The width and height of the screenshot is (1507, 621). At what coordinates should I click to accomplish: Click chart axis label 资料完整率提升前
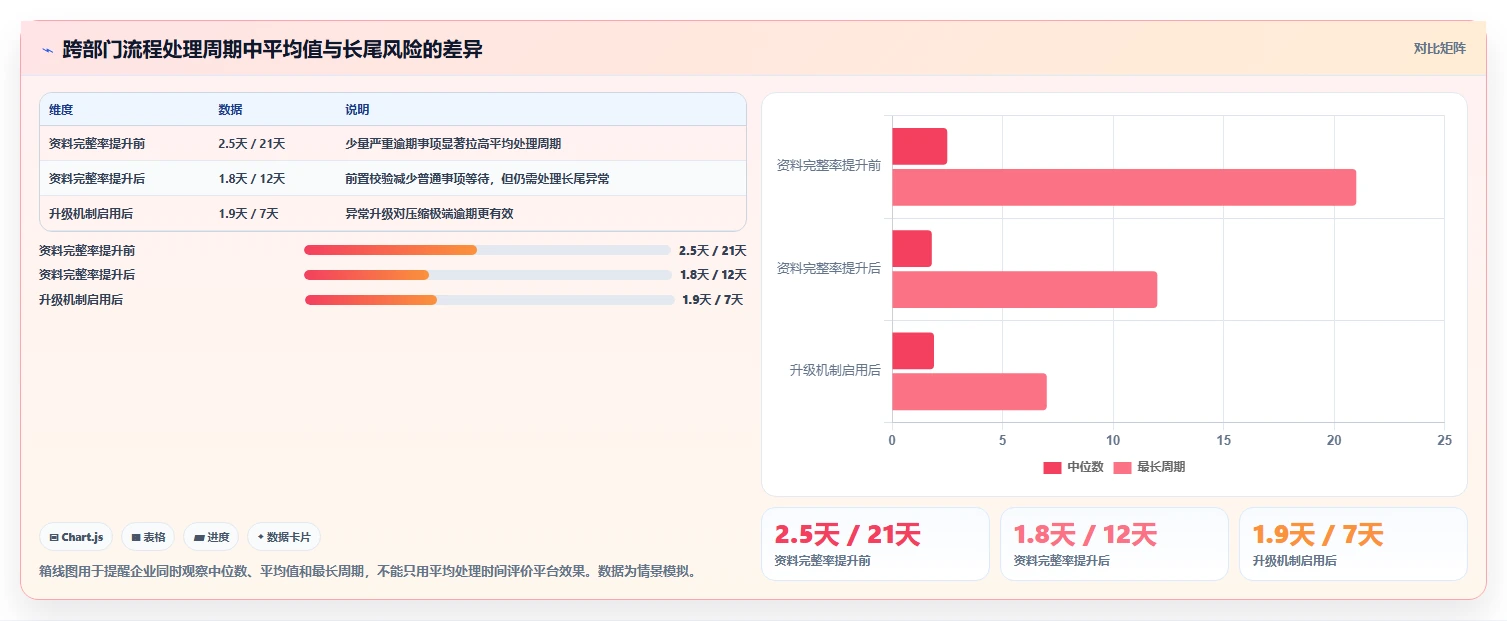(x=829, y=166)
